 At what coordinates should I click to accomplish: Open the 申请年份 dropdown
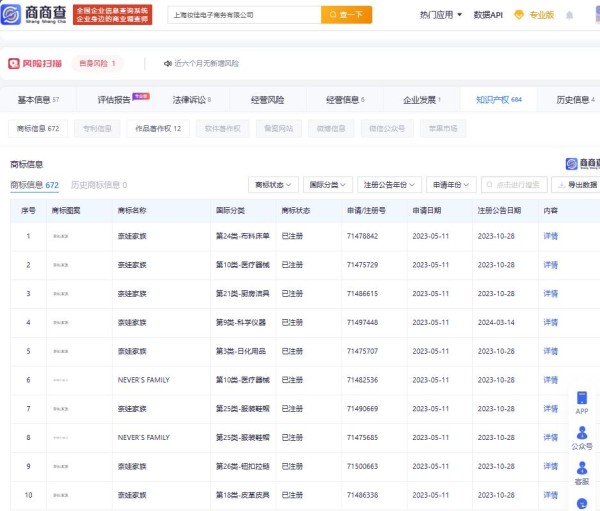point(450,185)
